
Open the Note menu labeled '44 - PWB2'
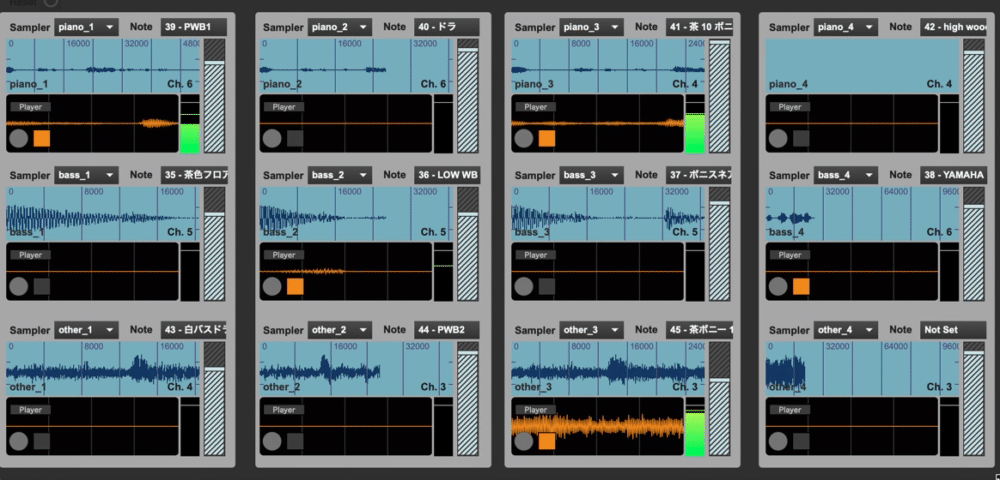coord(446,329)
